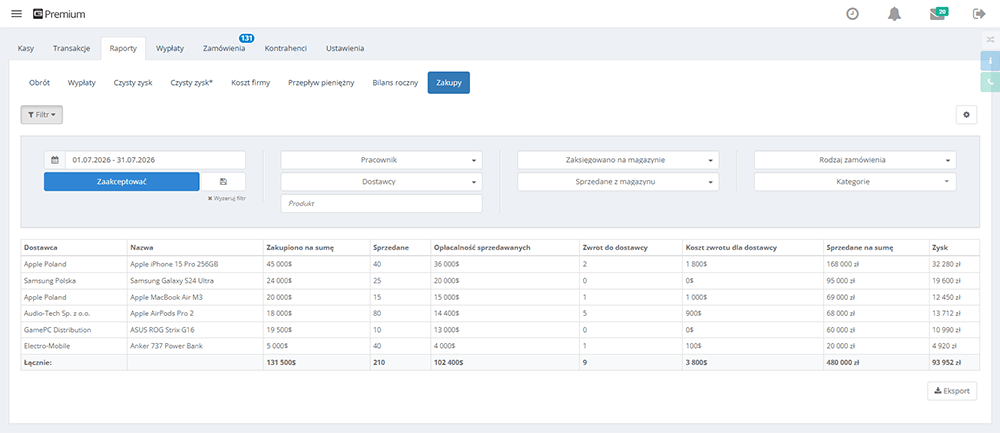Click the green phone side icon
Image resolution: width=1000 pixels, height=433 pixels.
click(990, 82)
